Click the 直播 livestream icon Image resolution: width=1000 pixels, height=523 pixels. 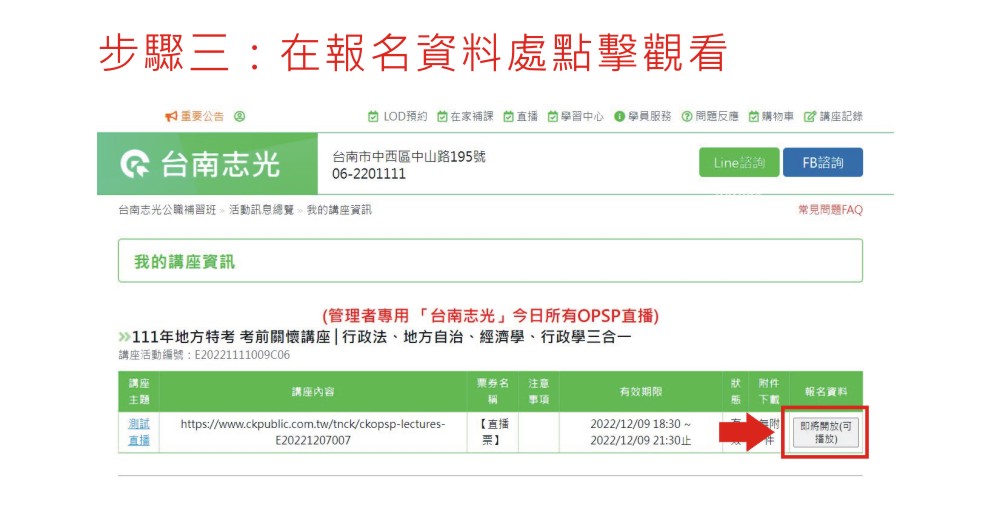508,116
